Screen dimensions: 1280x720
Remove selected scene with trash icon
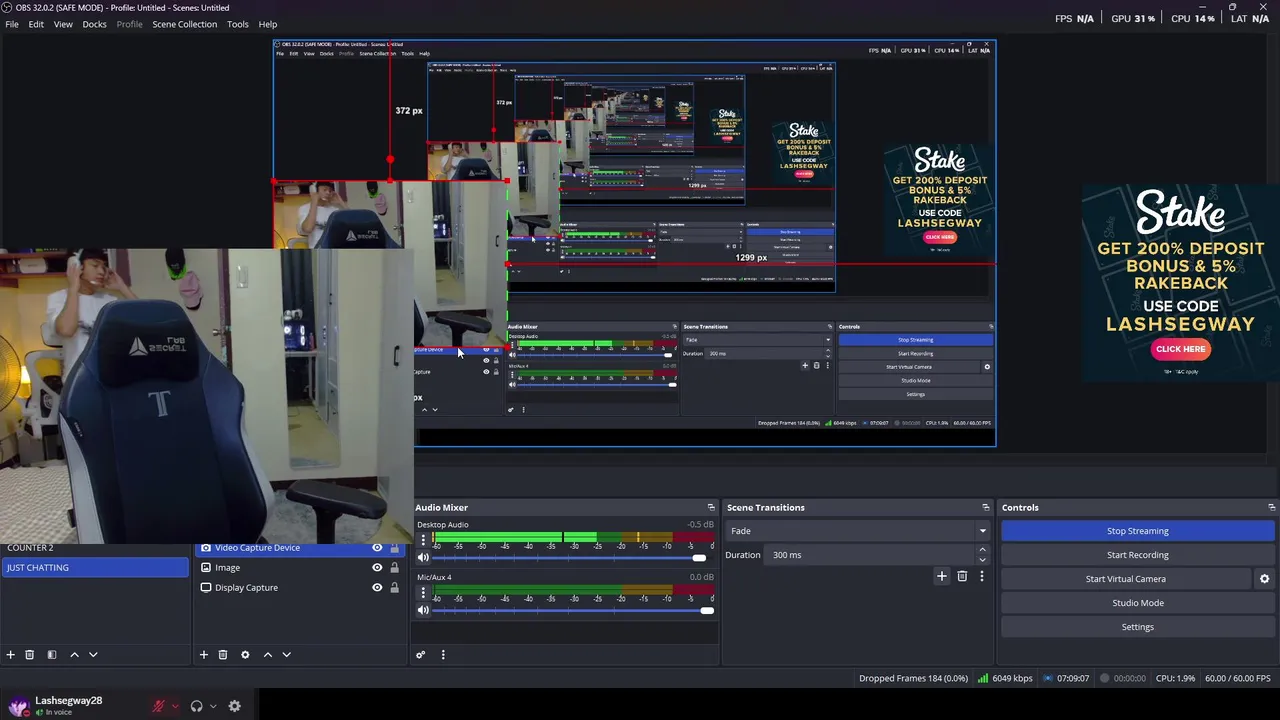[x=30, y=654]
